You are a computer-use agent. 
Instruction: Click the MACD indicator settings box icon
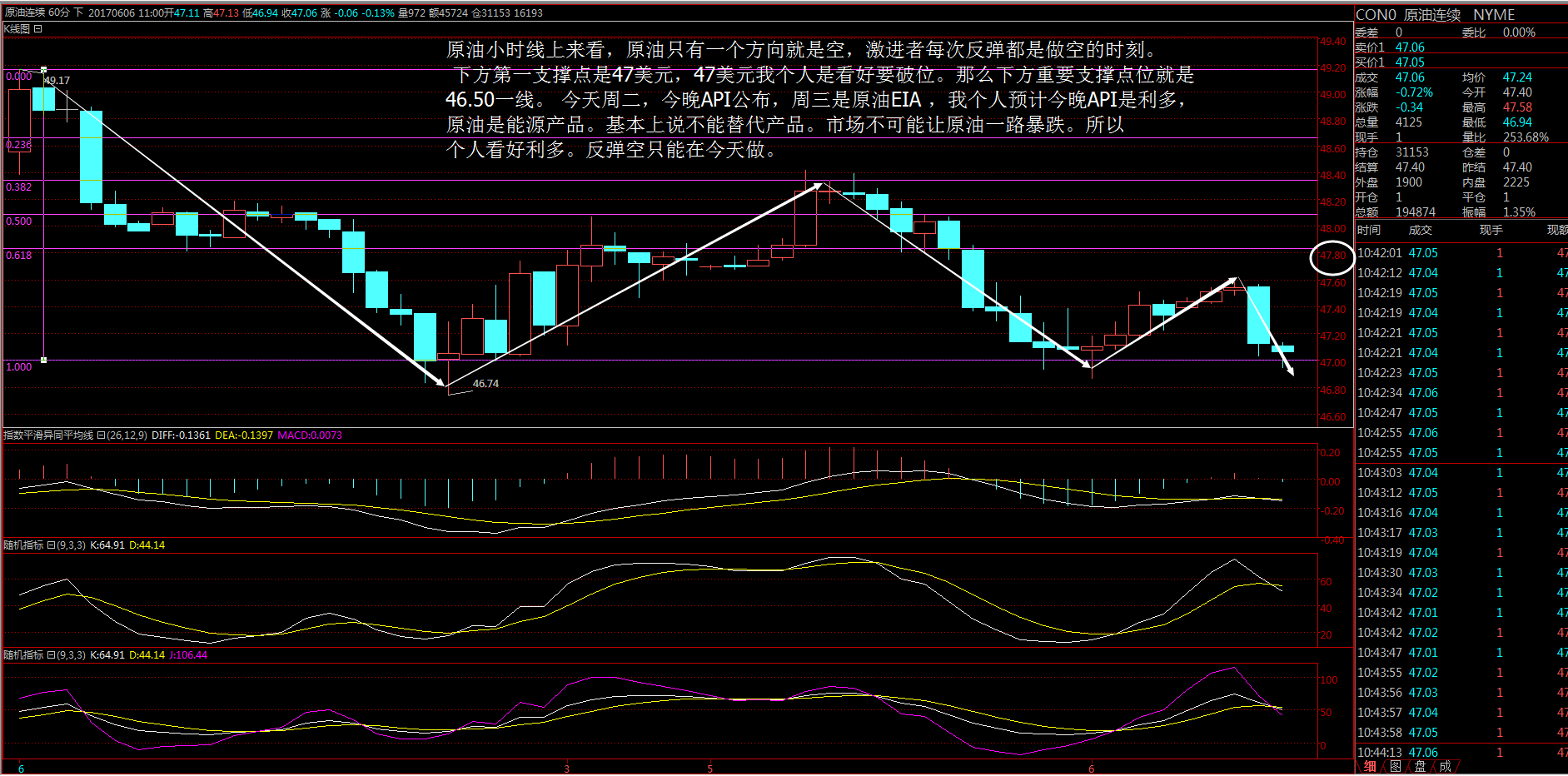point(101,435)
